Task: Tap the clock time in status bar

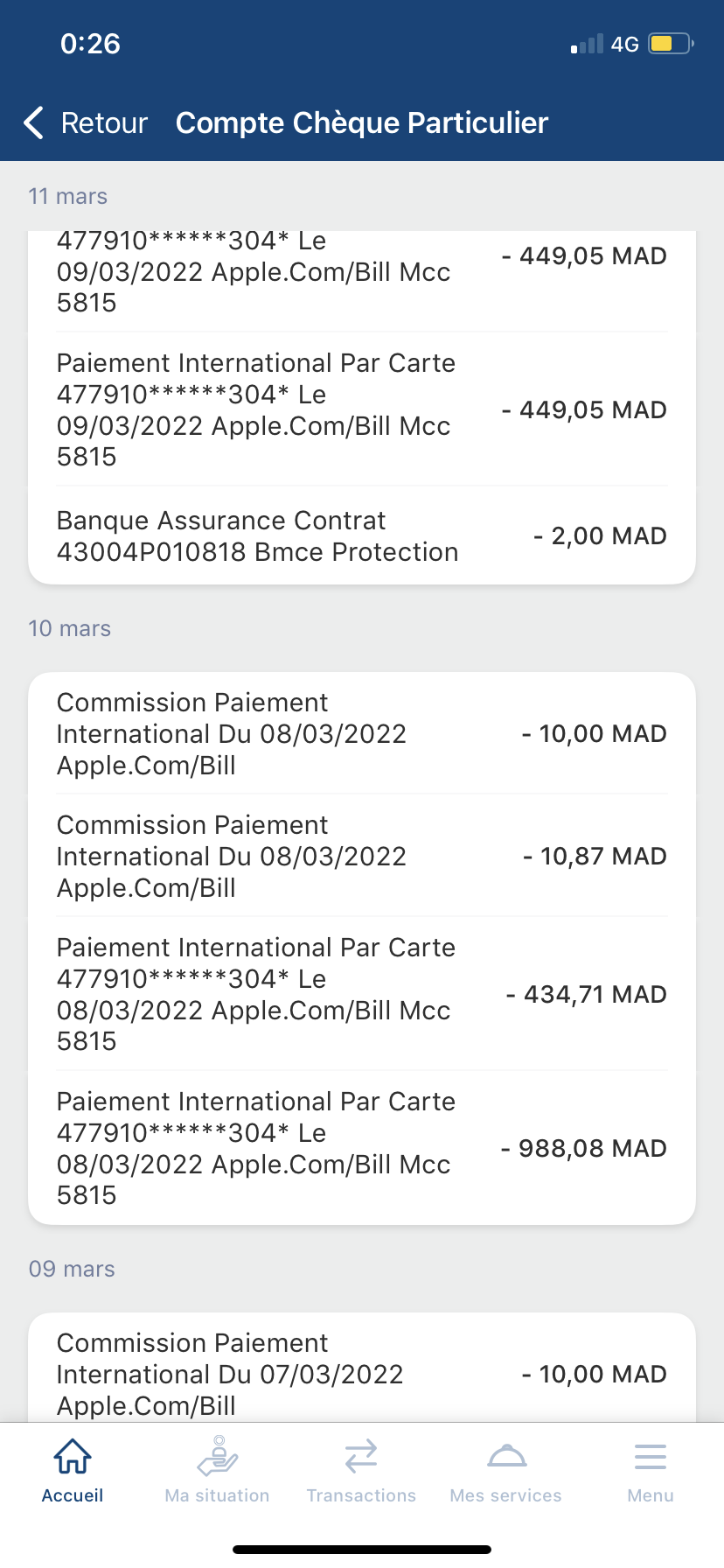Action: click(x=90, y=44)
